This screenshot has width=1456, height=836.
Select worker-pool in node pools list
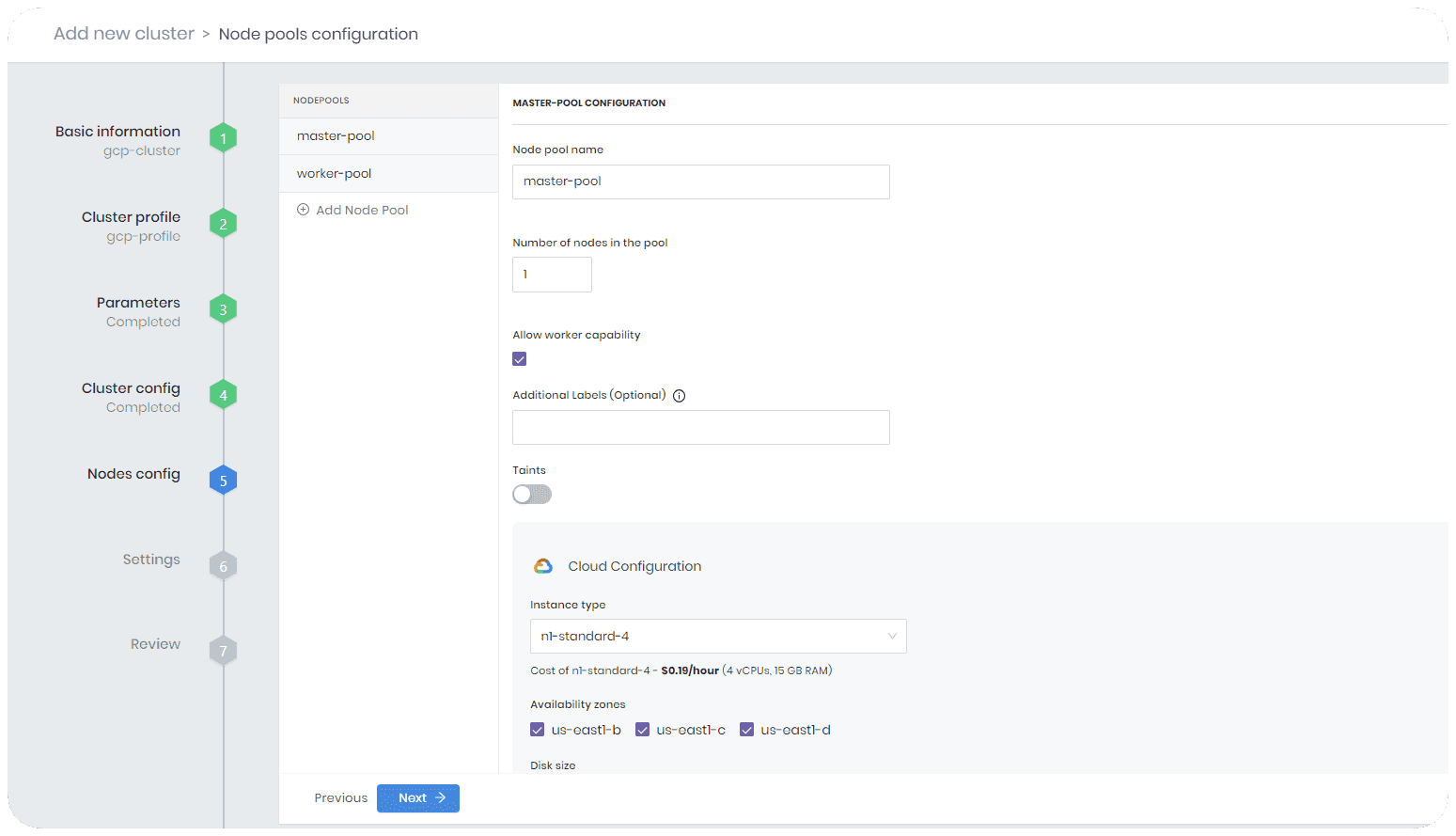(388, 174)
